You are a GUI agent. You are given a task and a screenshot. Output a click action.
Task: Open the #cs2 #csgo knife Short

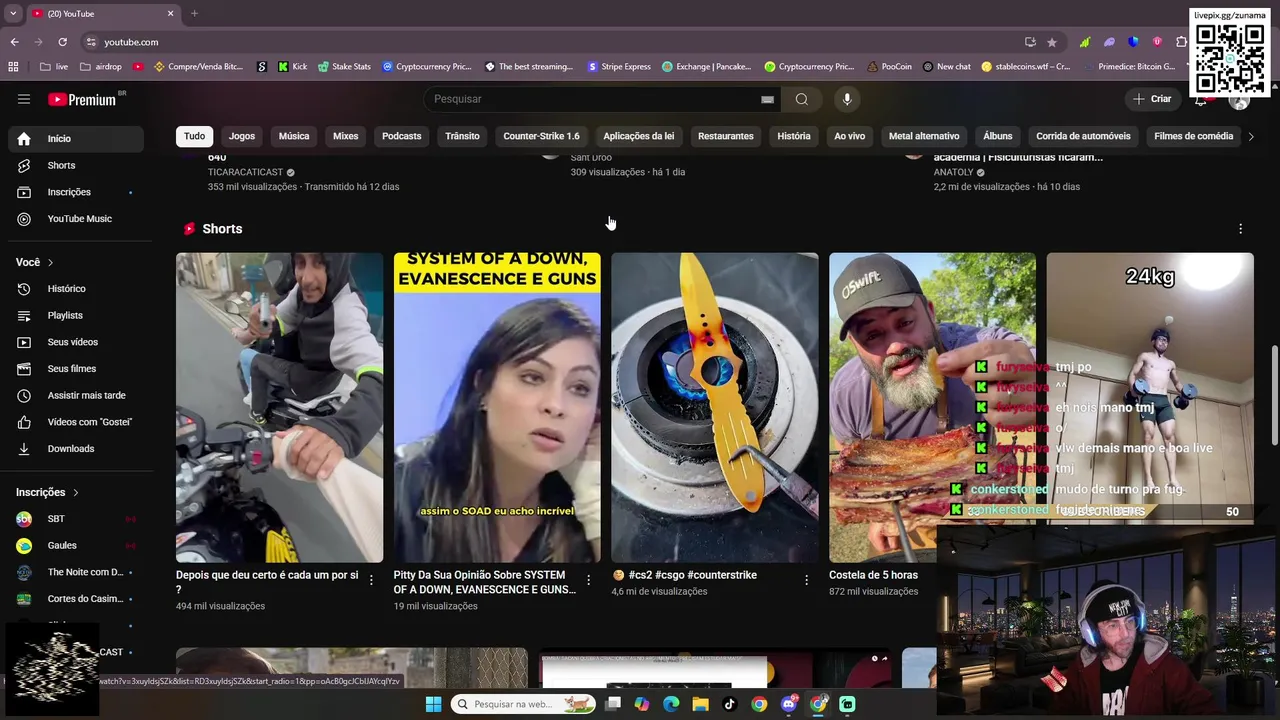point(715,407)
